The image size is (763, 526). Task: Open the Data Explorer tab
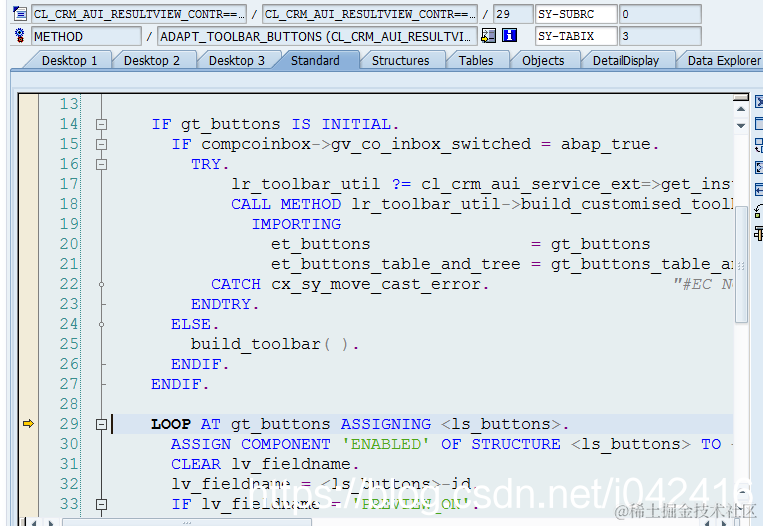(x=724, y=60)
